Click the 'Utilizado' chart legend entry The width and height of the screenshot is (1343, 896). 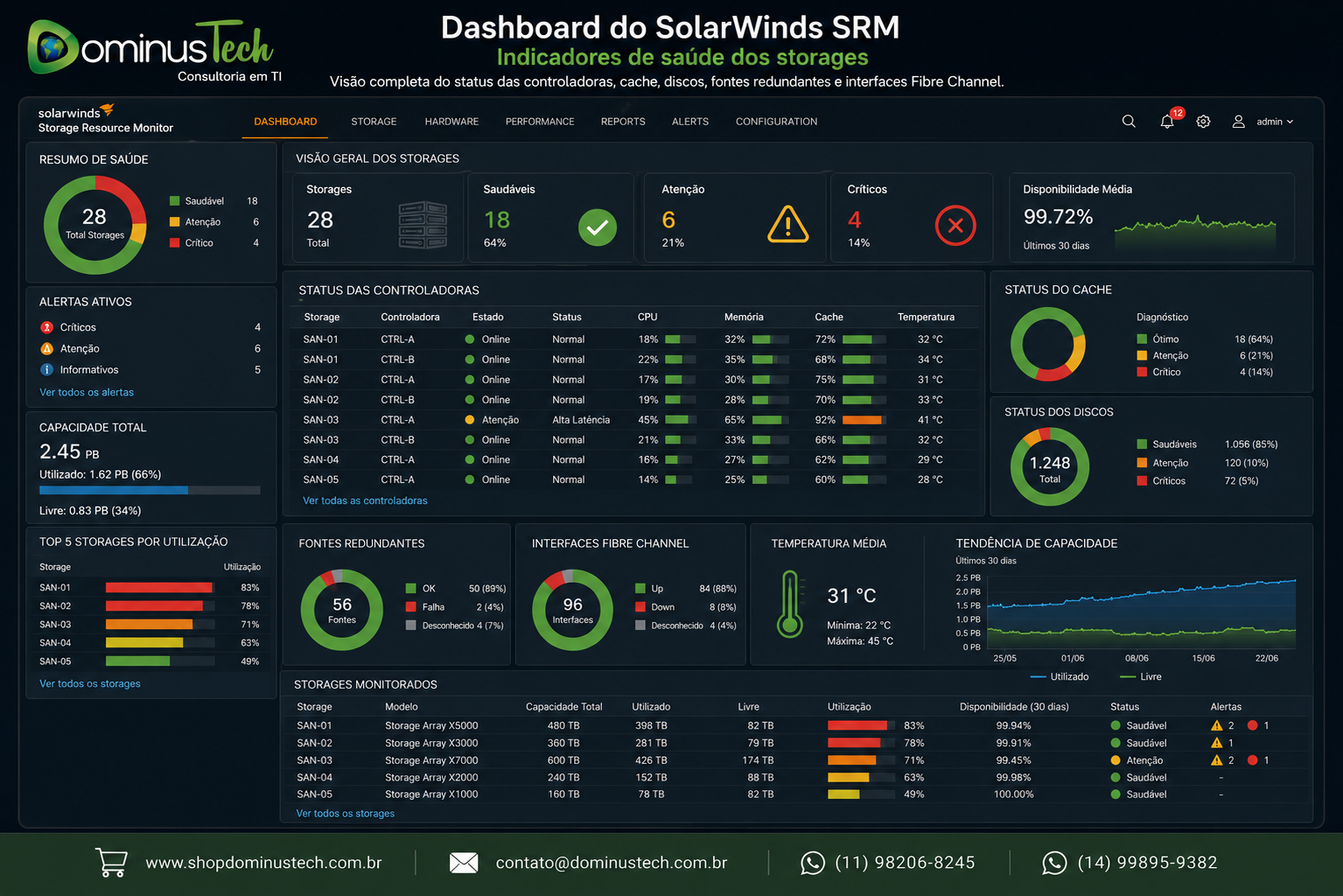[x=1060, y=676]
